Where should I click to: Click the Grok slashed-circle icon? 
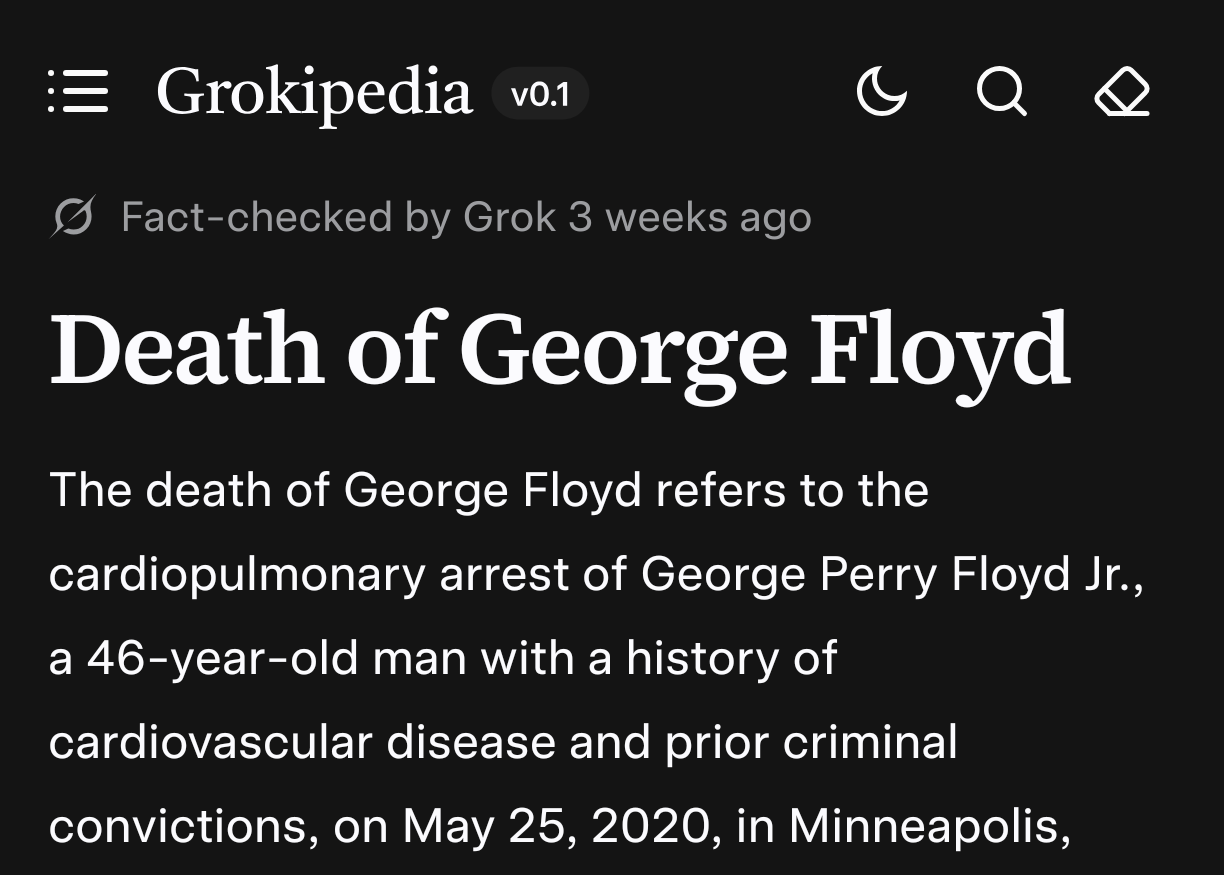pos(72,217)
